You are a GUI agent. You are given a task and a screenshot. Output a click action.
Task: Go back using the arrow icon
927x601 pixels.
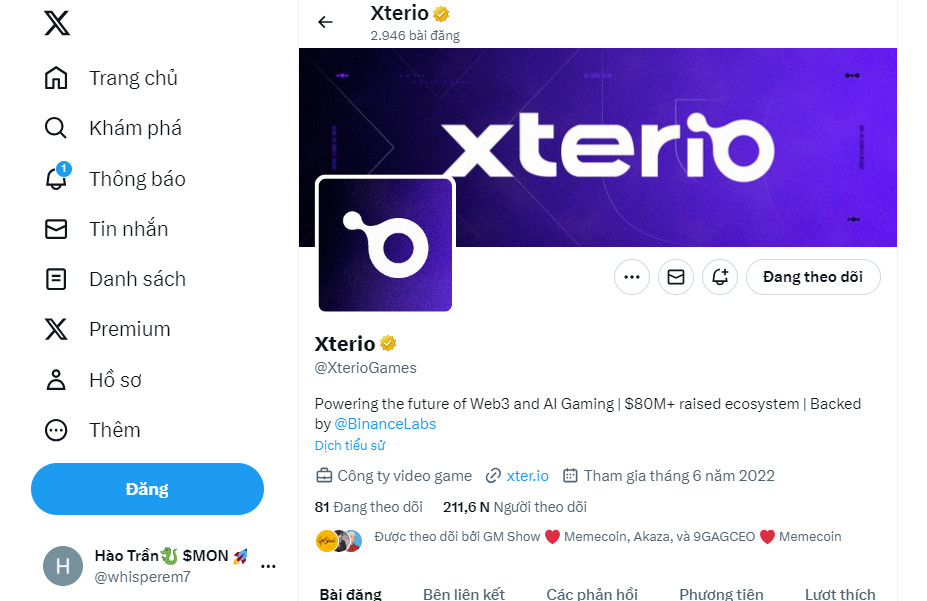tap(325, 22)
